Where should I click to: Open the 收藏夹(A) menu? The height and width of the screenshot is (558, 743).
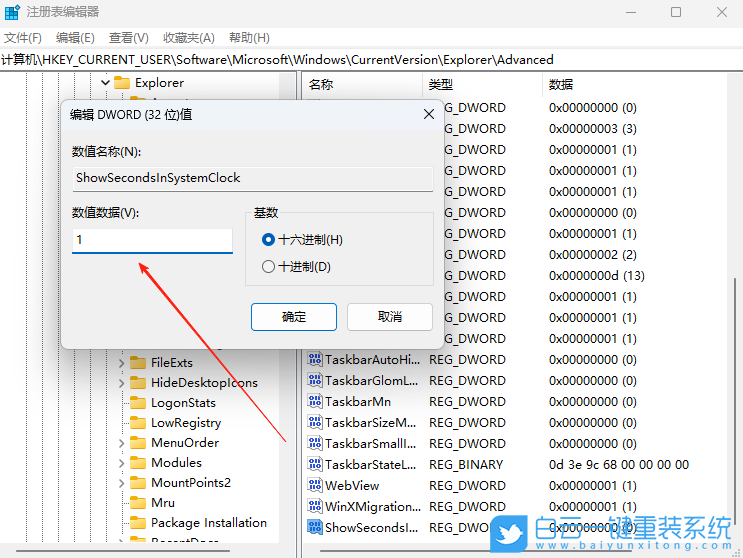pos(189,37)
